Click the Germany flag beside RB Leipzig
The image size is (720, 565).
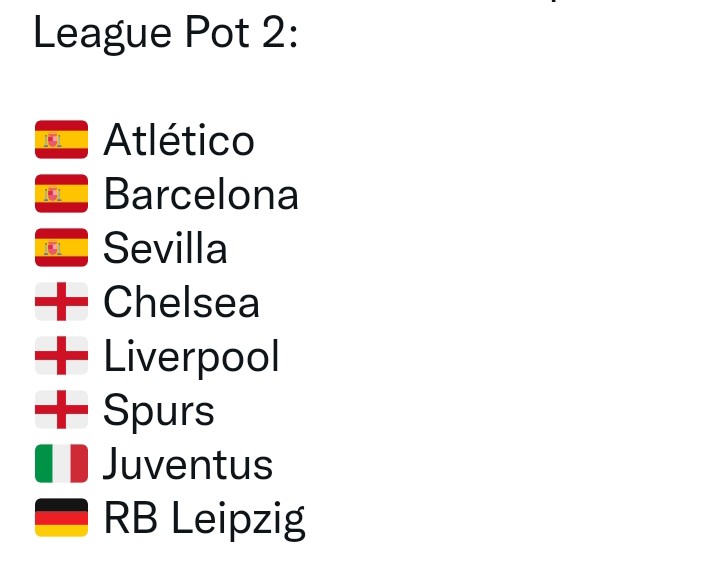click(x=62, y=517)
